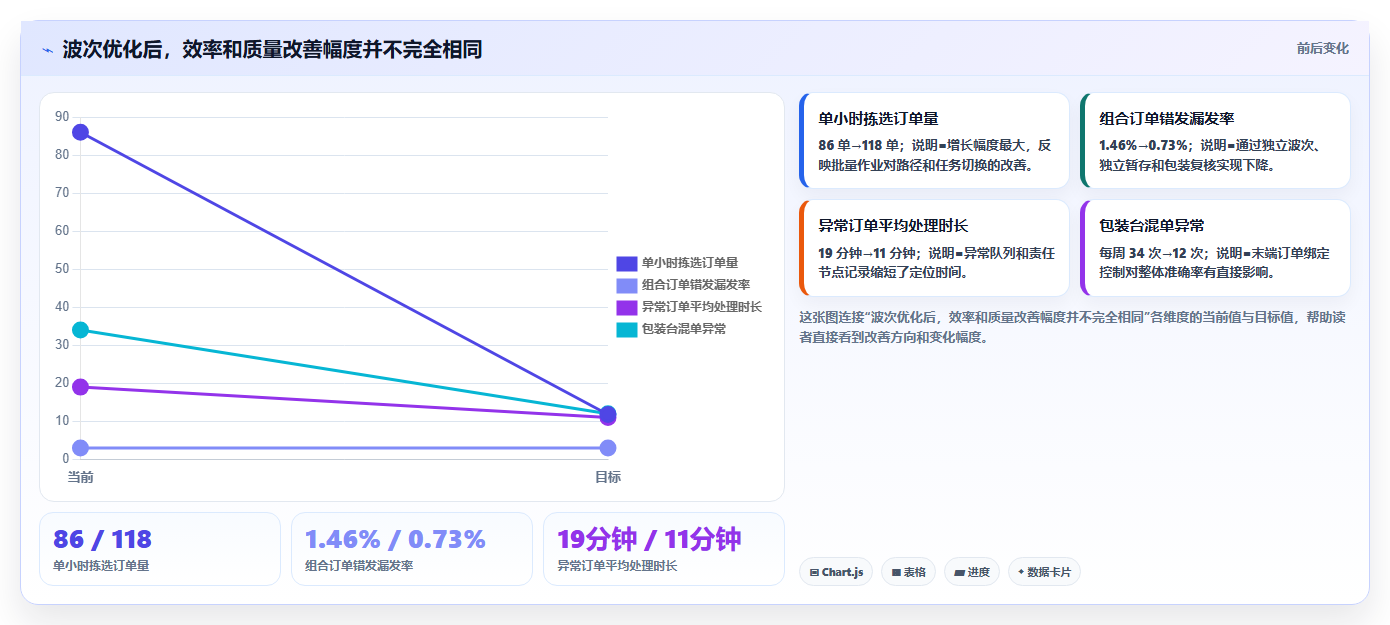The height and width of the screenshot is (625, 1390).
Task: Click the y-axis label 90
Action: tap(62, 117)
